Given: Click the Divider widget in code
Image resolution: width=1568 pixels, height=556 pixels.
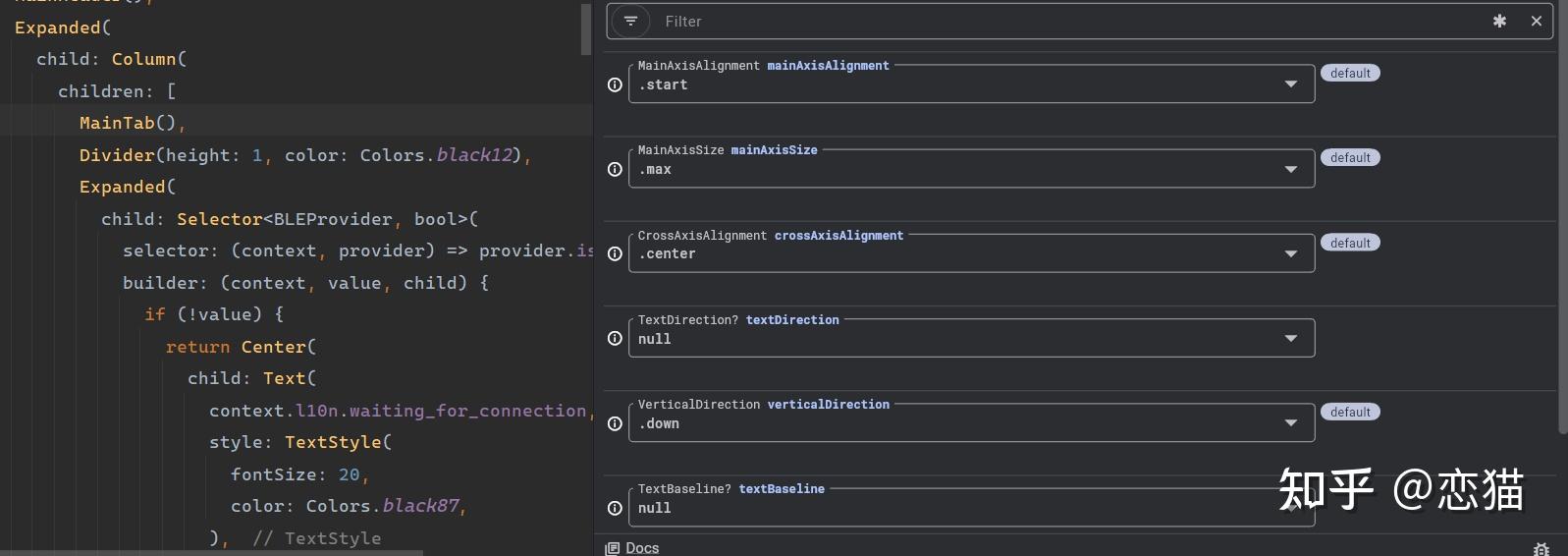Looking at the screenshot, I should click(x=117, y=155).
